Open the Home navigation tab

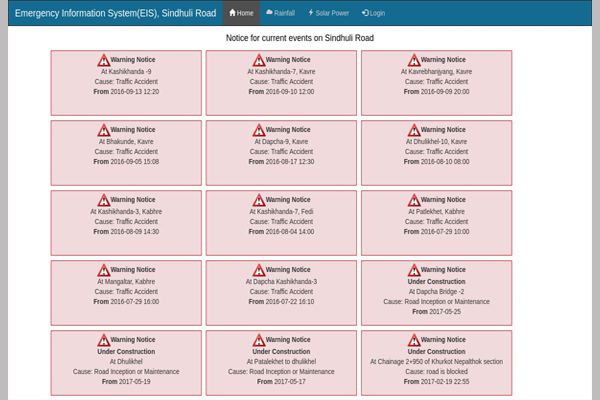[241, 13]
